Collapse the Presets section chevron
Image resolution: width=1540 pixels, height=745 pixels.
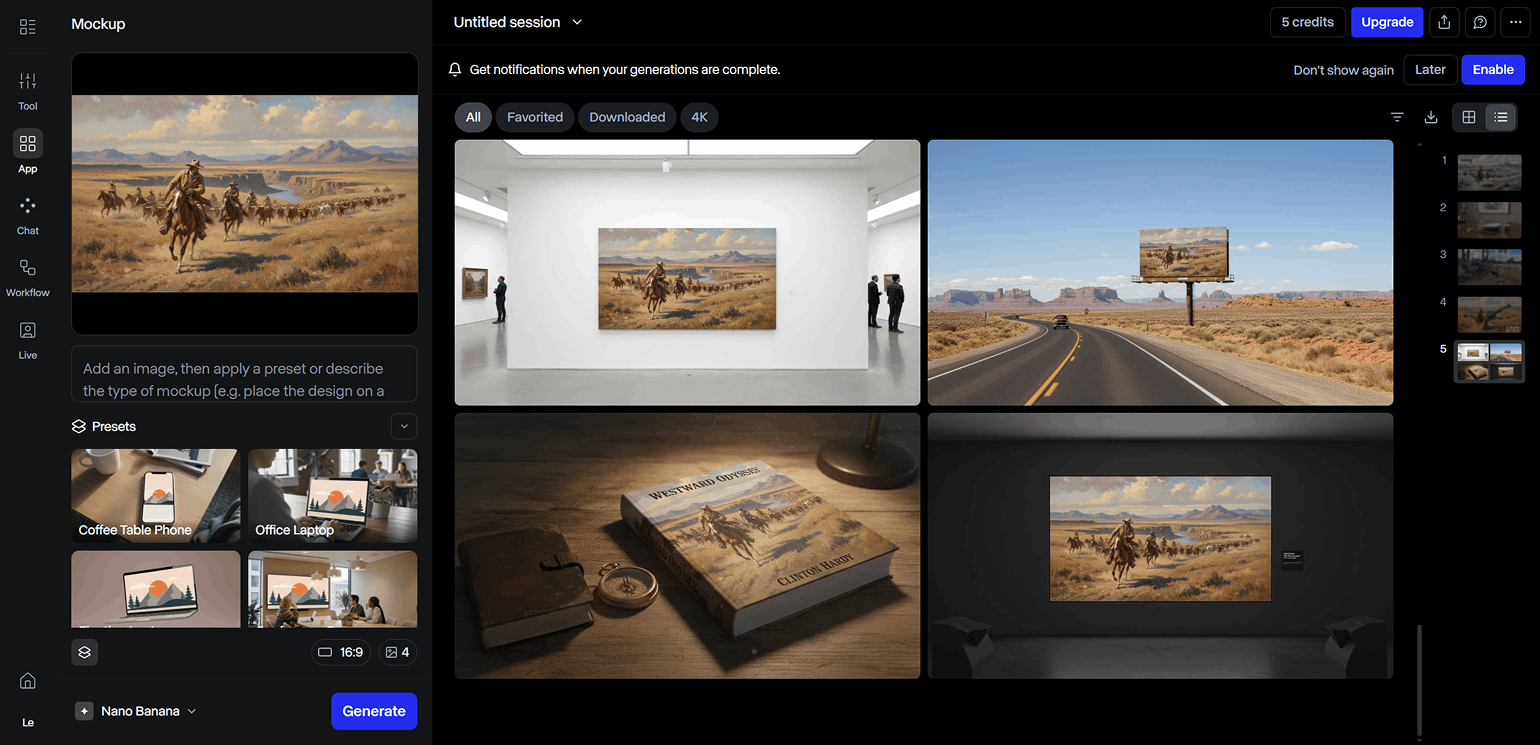(404, 426)
